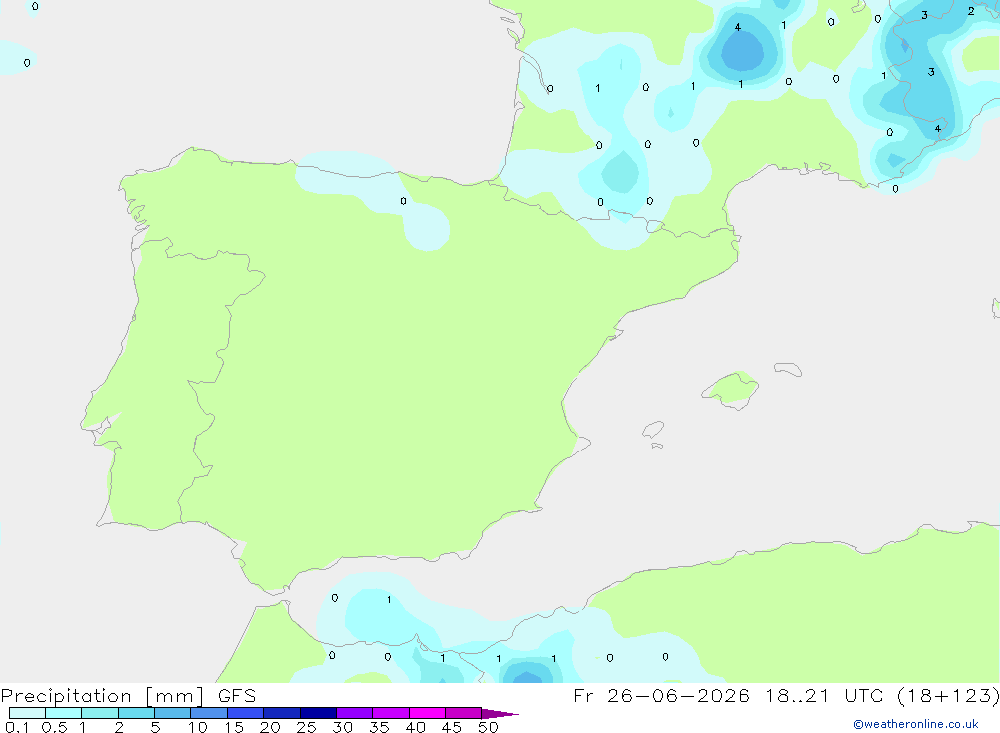Open the weatheronline.co.uk copyright link
The height and width of the screenshot is (733, 1000).
pos(916,724)
